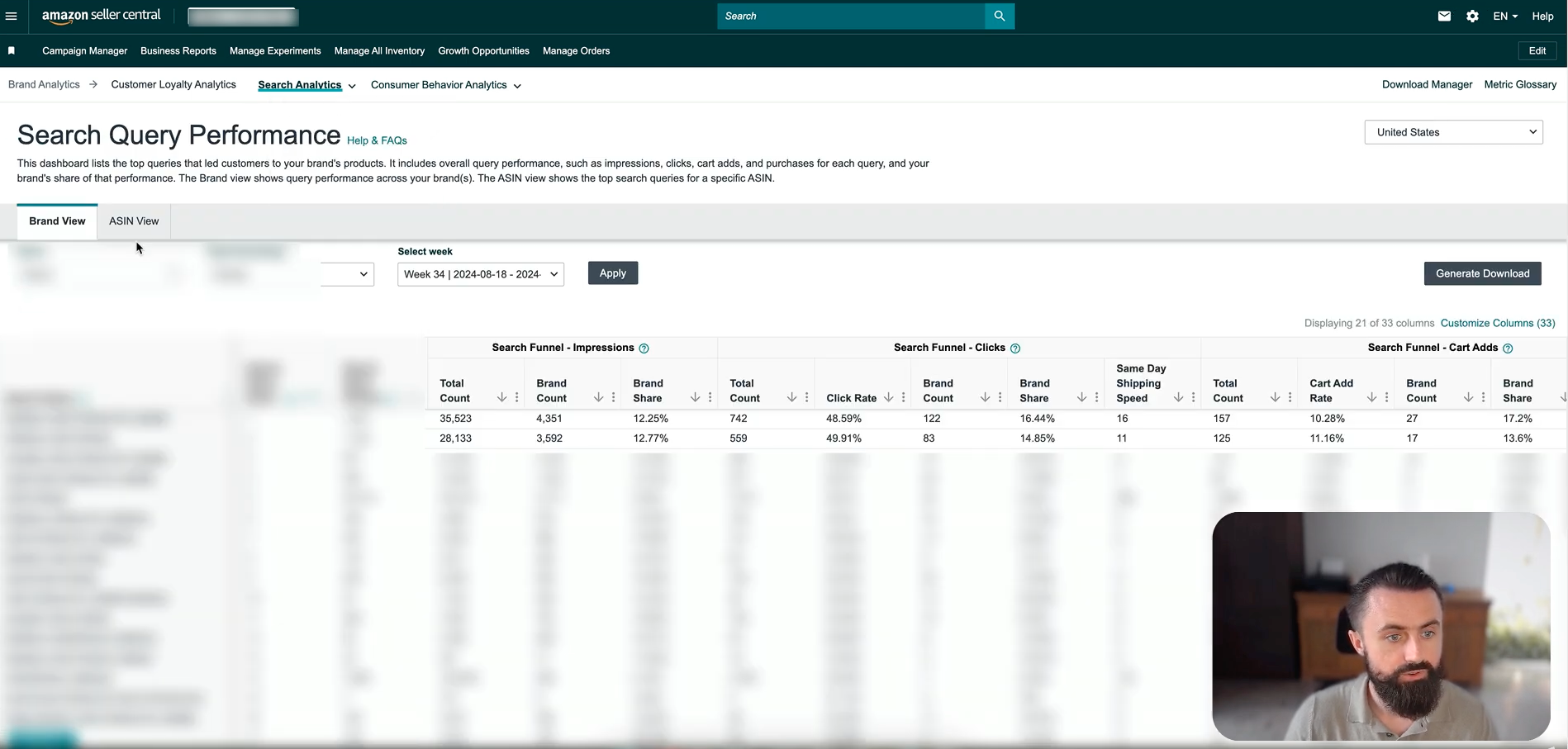Focus the top Search input field

851,16
